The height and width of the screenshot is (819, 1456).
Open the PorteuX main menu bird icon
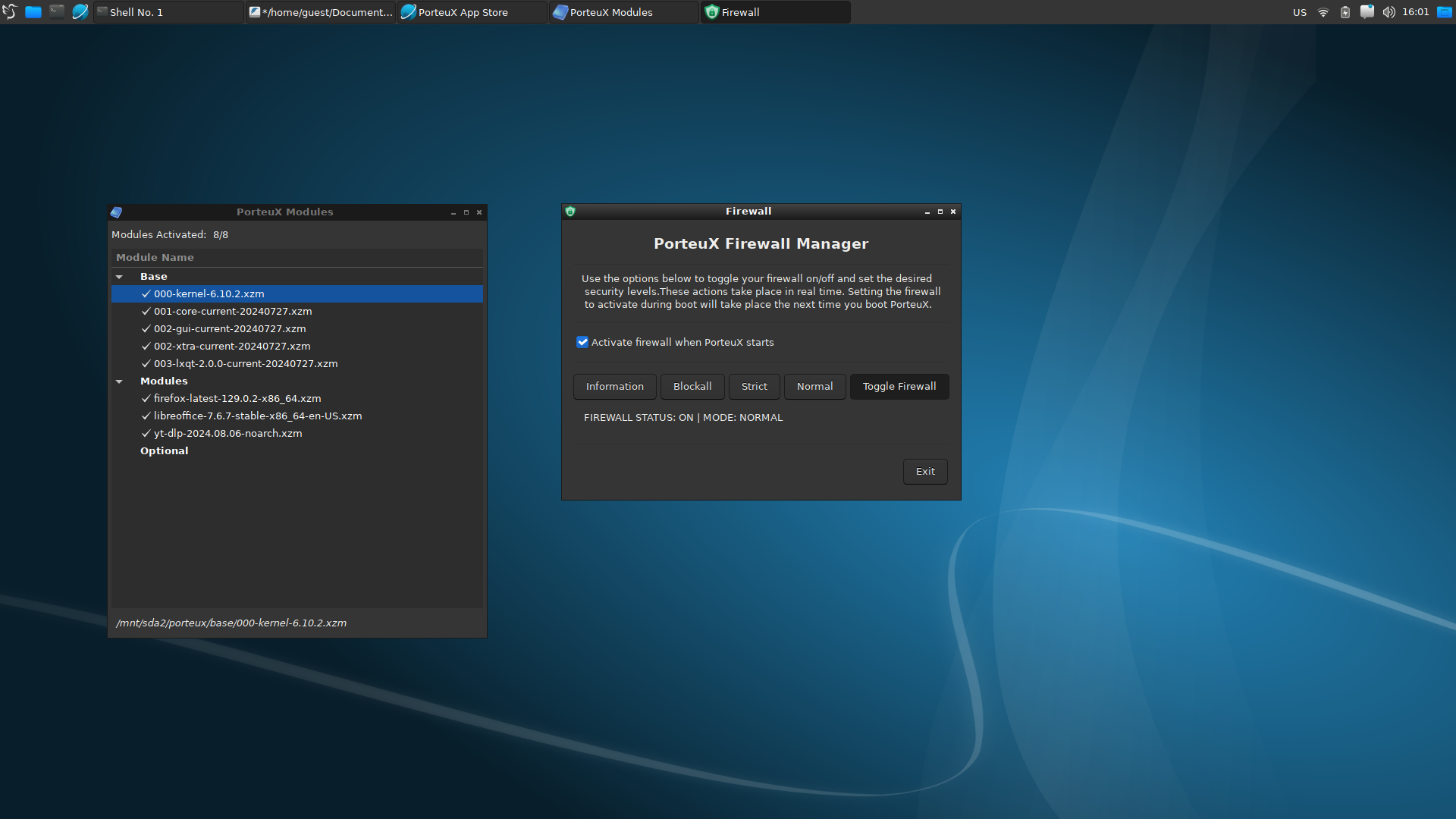pyautogui.click(x=9, y=11)
